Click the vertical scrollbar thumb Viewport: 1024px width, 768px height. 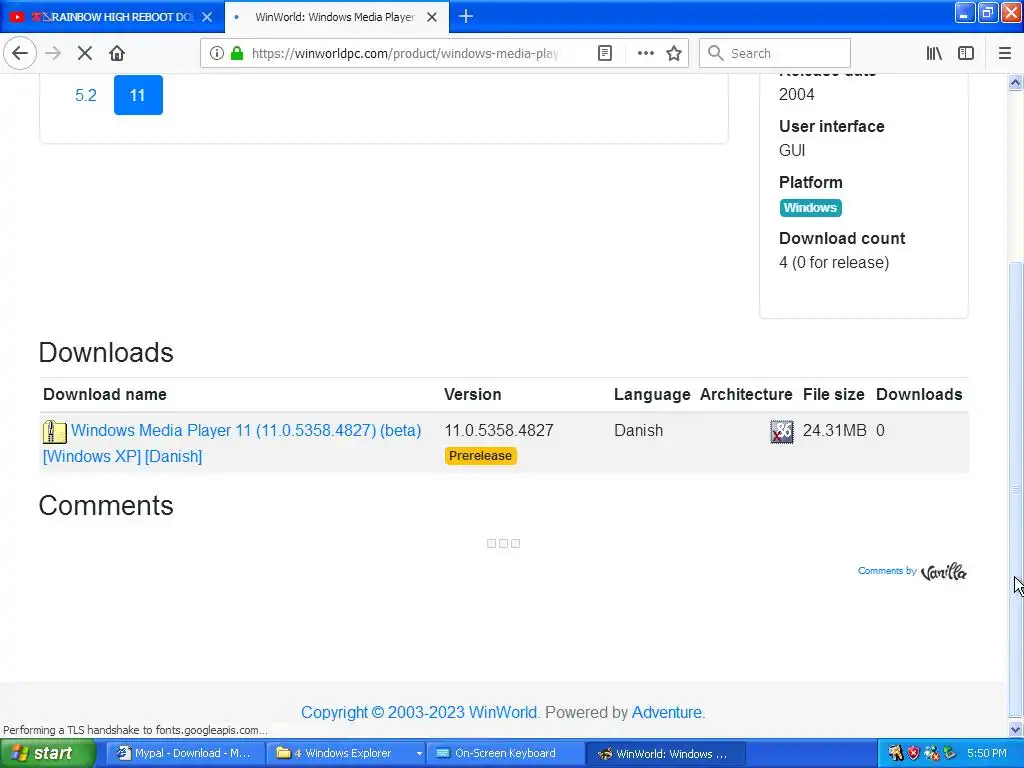click(1015, 488)
